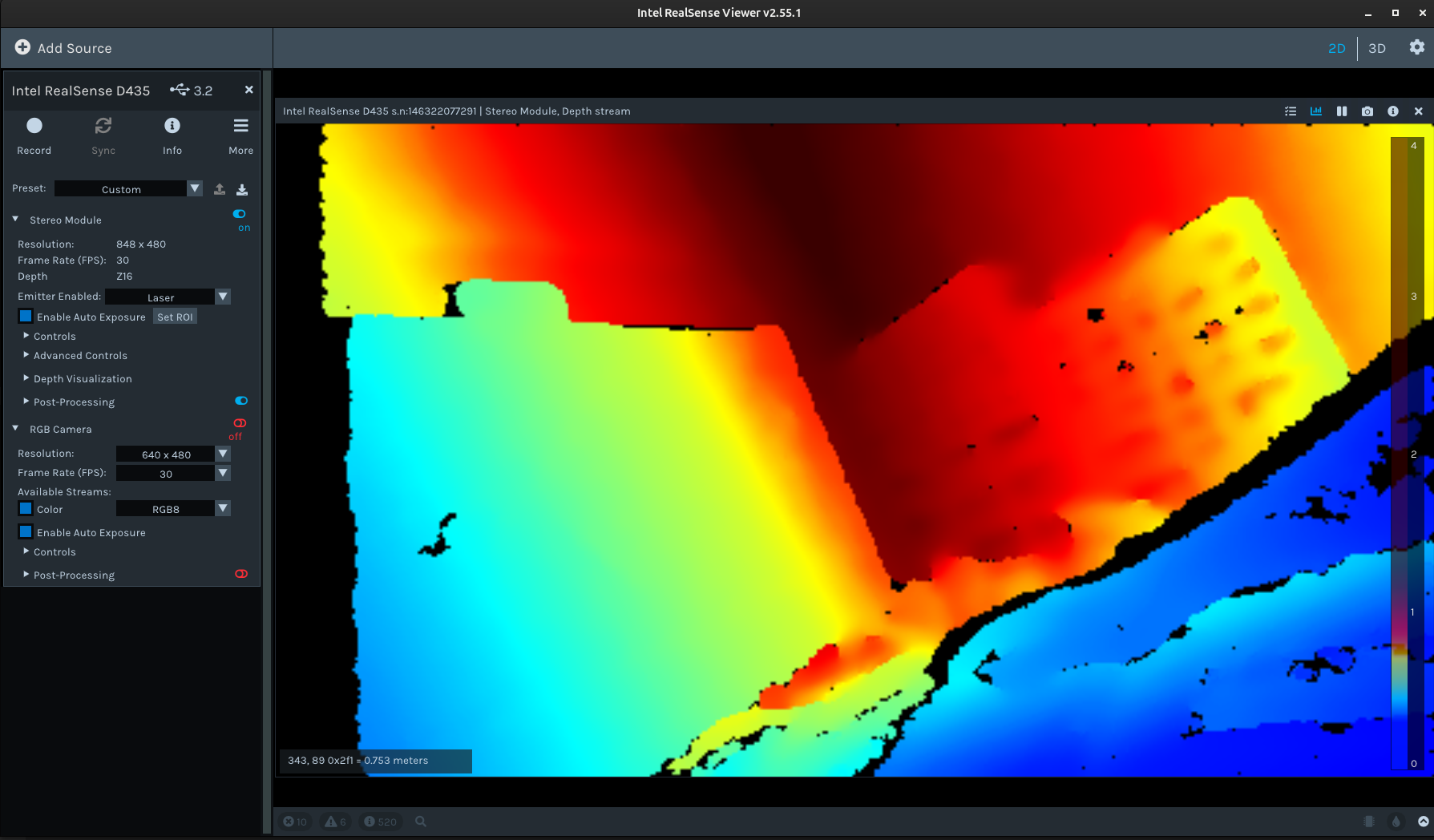Image resolution: width=1434 pixels, height=840 pixels.
Task: Toggle the depth histogram chart icon
Action: 1316,111
